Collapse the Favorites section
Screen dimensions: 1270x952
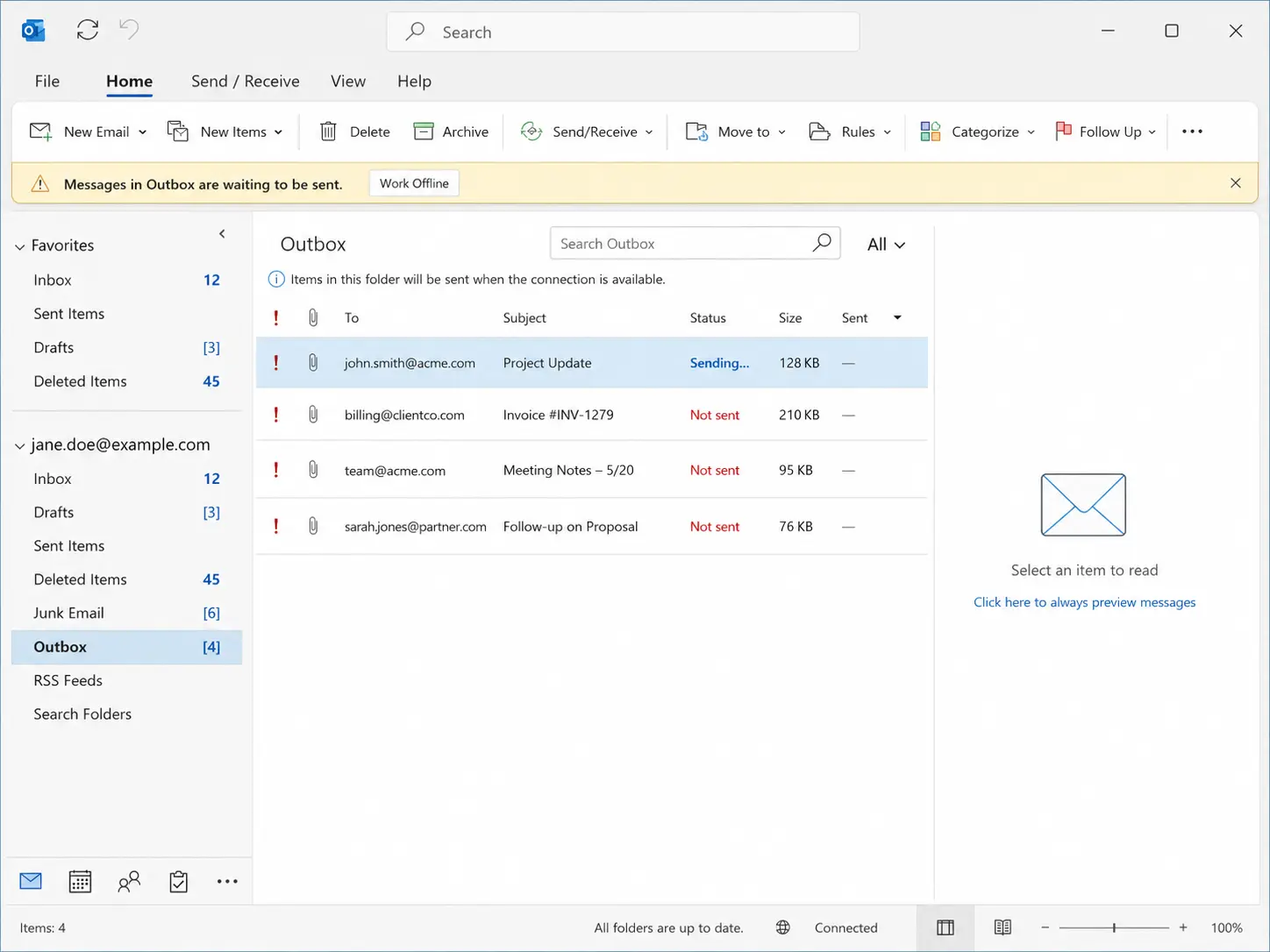point(19,247)
